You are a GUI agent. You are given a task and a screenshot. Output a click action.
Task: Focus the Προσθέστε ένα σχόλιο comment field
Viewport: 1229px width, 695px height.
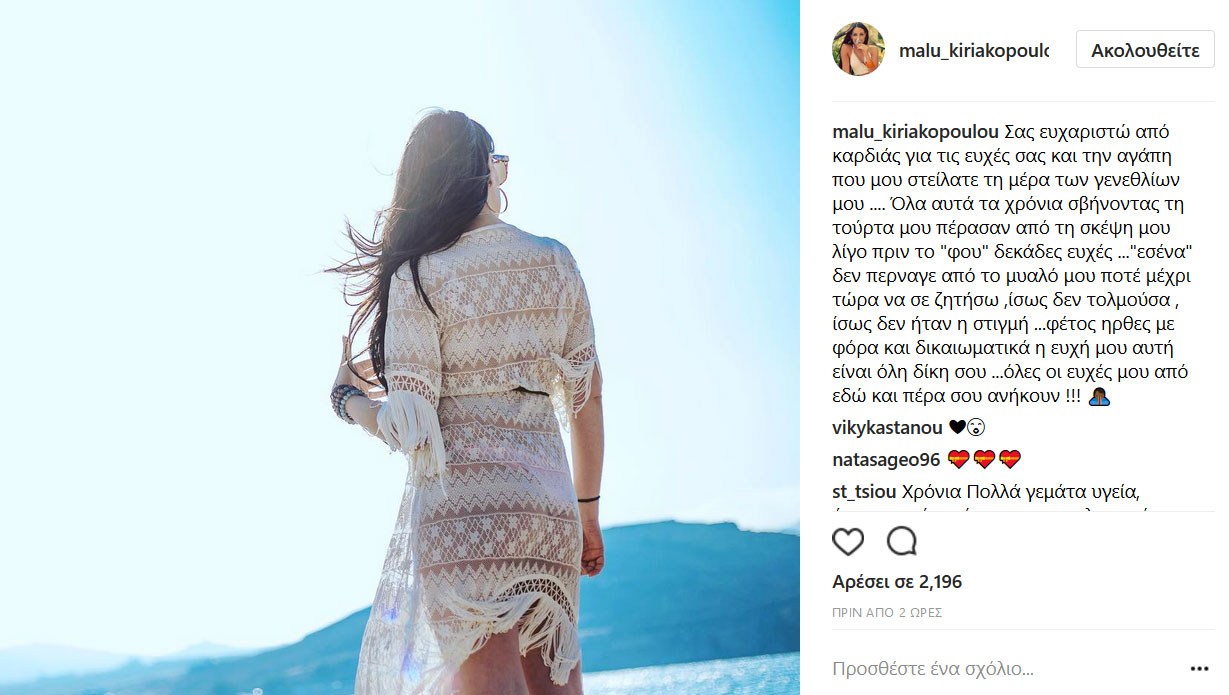click(x=1005, y=669)
